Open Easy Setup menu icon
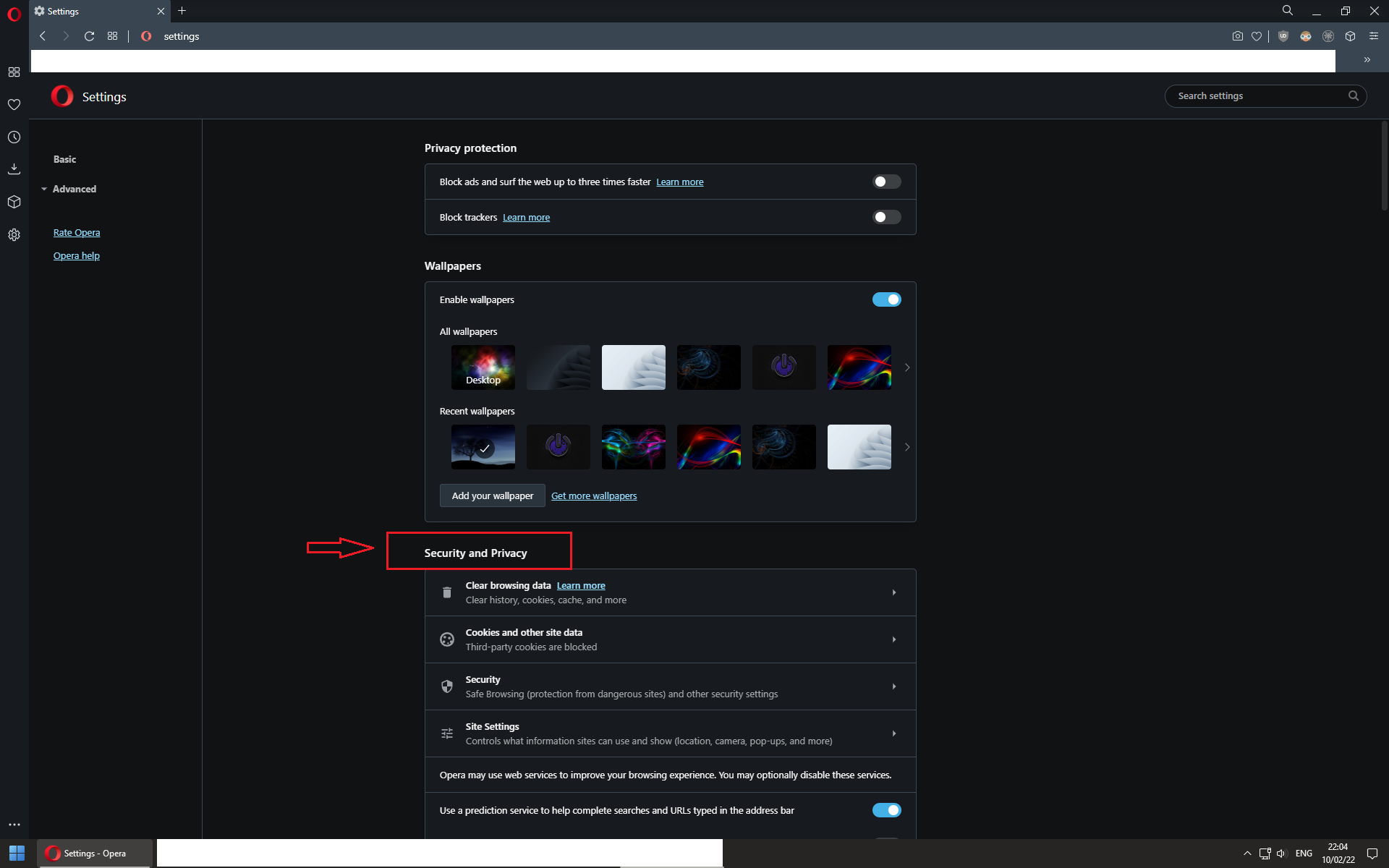Viewport: 1389px width, 868px height. 1374,36
